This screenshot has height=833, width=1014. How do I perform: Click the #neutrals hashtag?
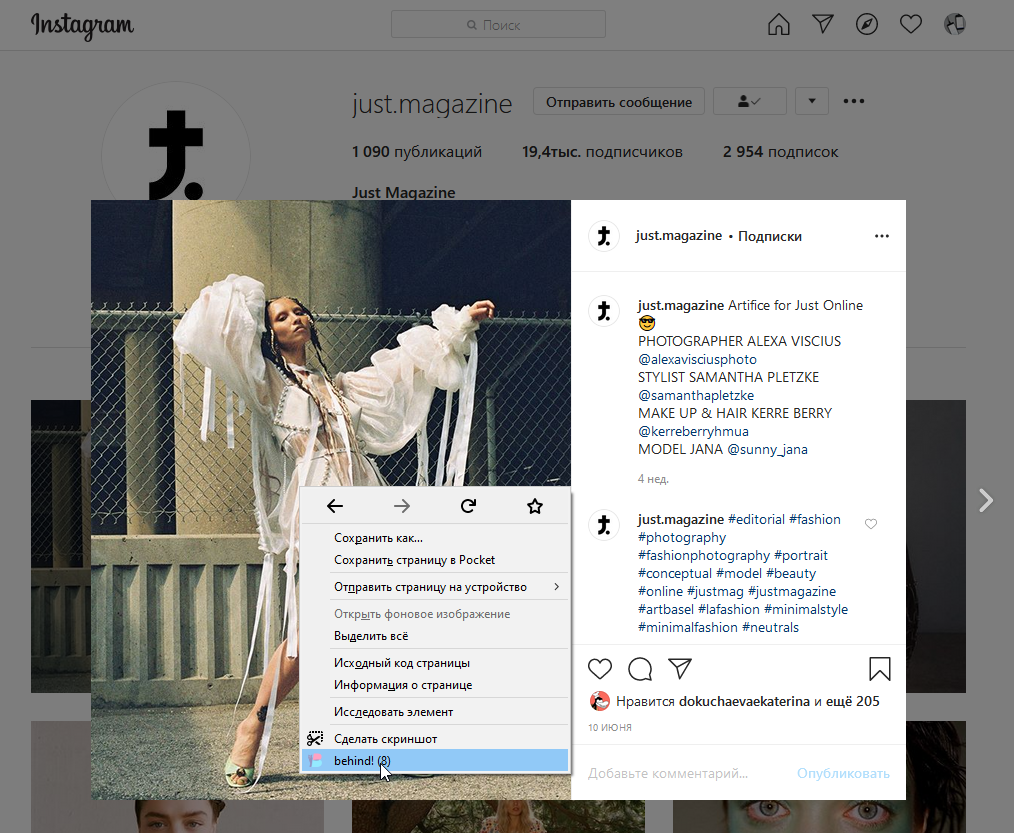click(x=770, y=627)
